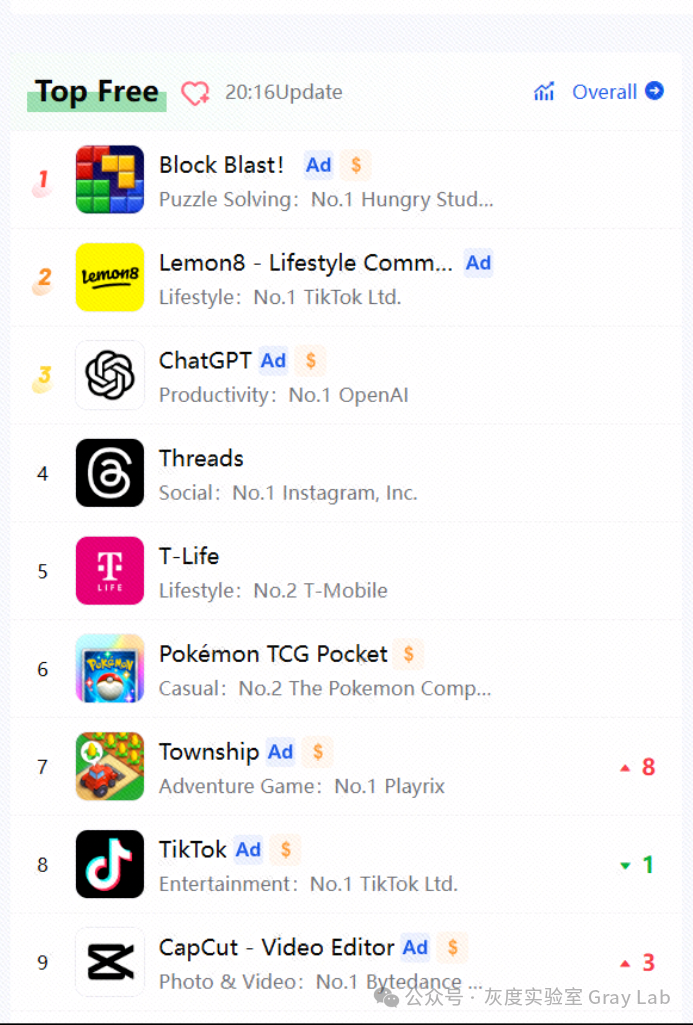Select the ChatGPT app icon
This screenshot has height=1025, width=693.
[110, 376]
